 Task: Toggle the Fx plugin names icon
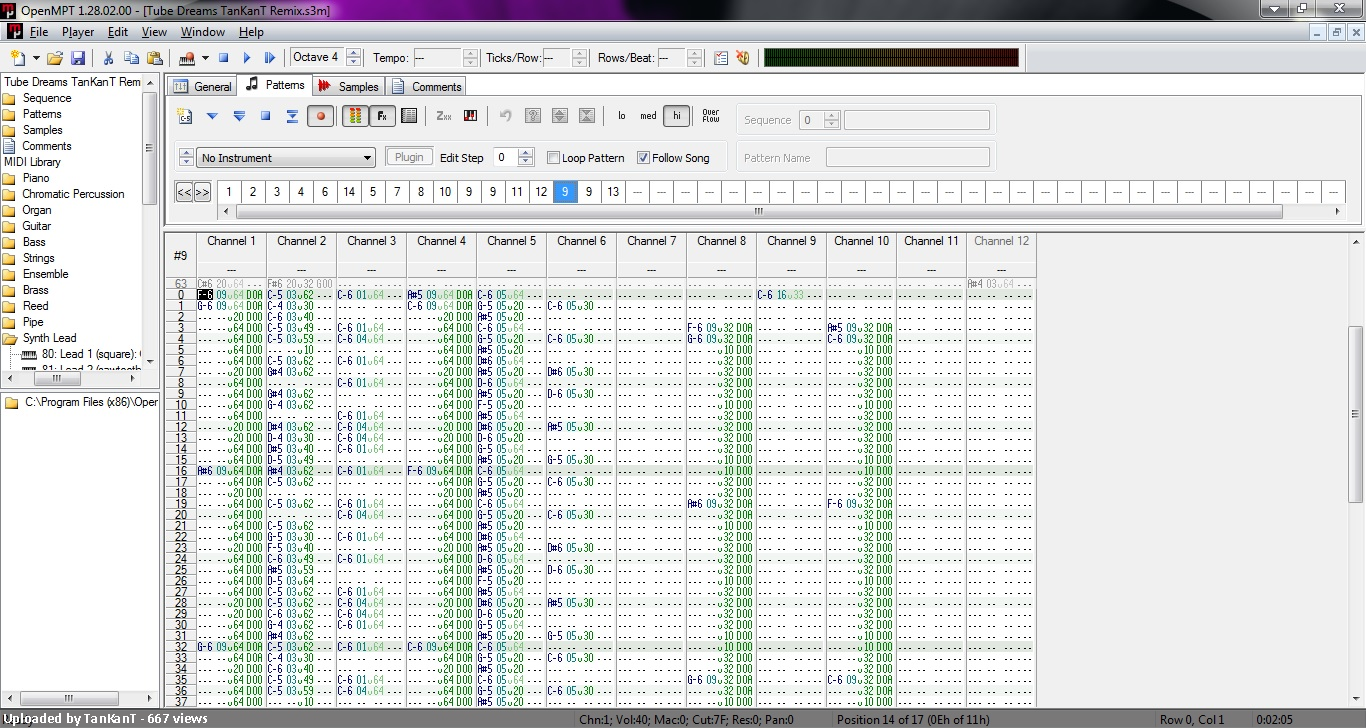(382, 116)
